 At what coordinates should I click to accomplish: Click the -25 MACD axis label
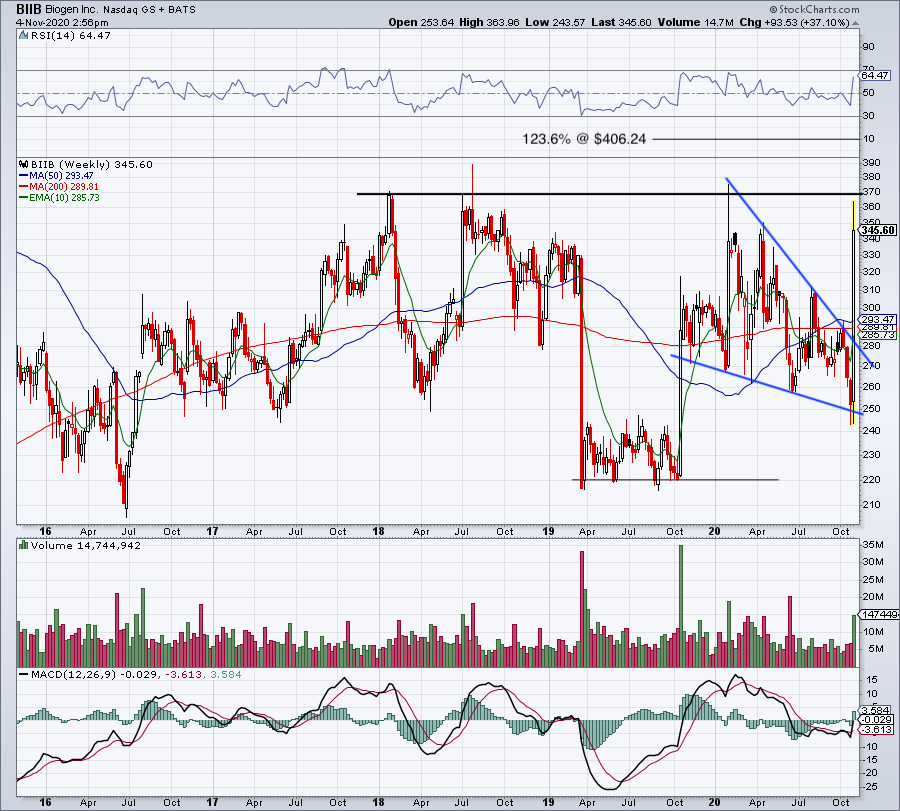coord(870,786)
